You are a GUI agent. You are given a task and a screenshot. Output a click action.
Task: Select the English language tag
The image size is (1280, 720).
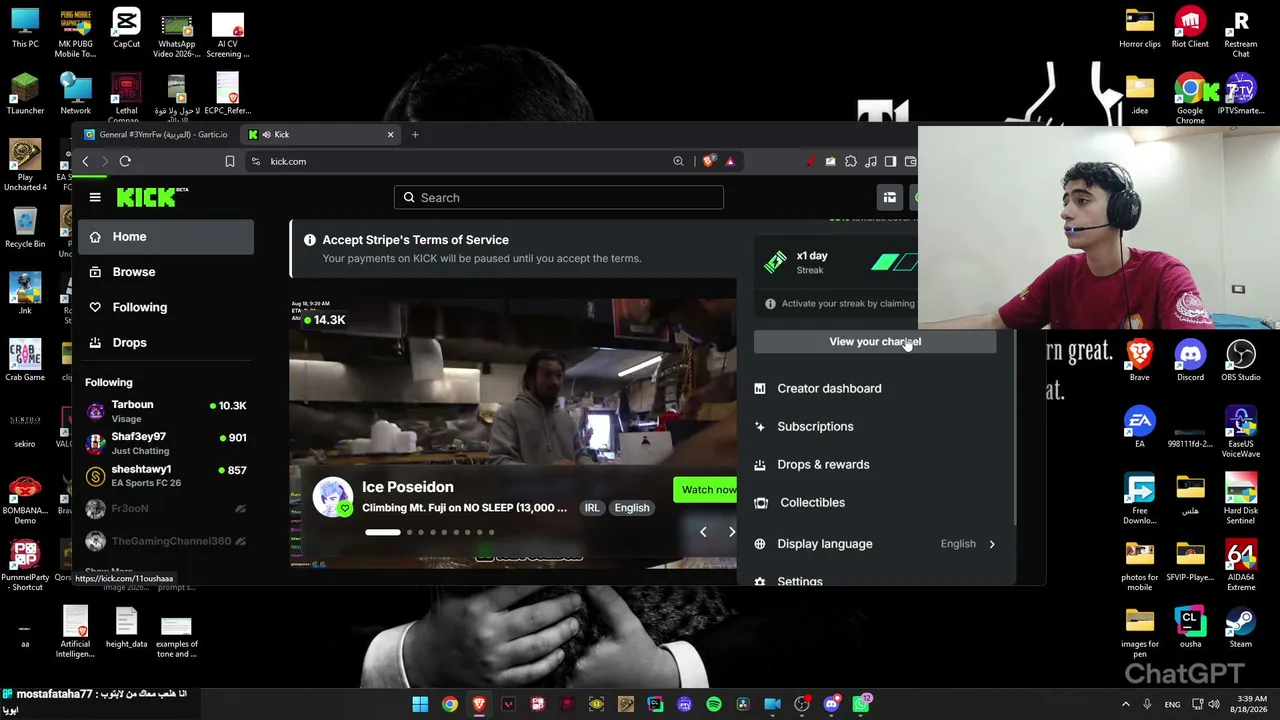coord(632,508)
